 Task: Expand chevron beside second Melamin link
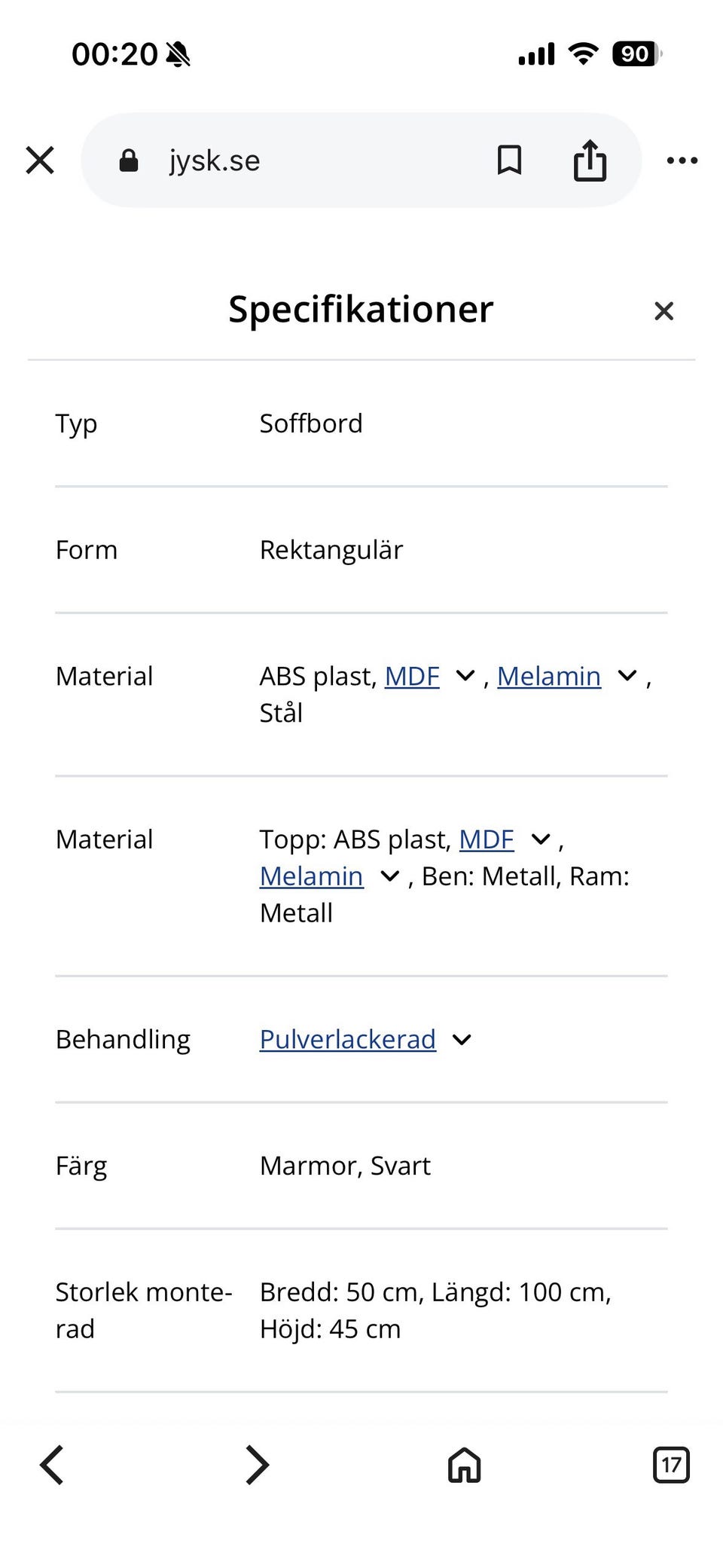(389, 876)
